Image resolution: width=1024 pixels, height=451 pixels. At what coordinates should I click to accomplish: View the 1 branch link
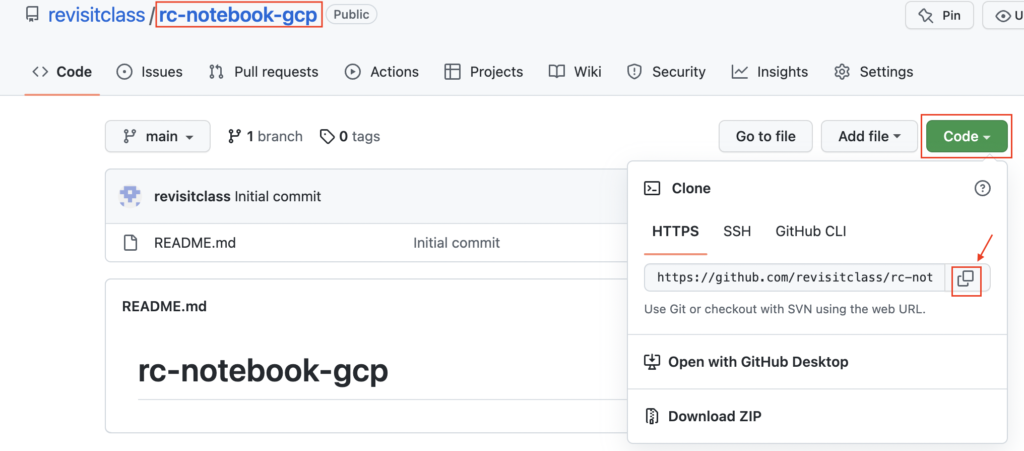point(264,136)
